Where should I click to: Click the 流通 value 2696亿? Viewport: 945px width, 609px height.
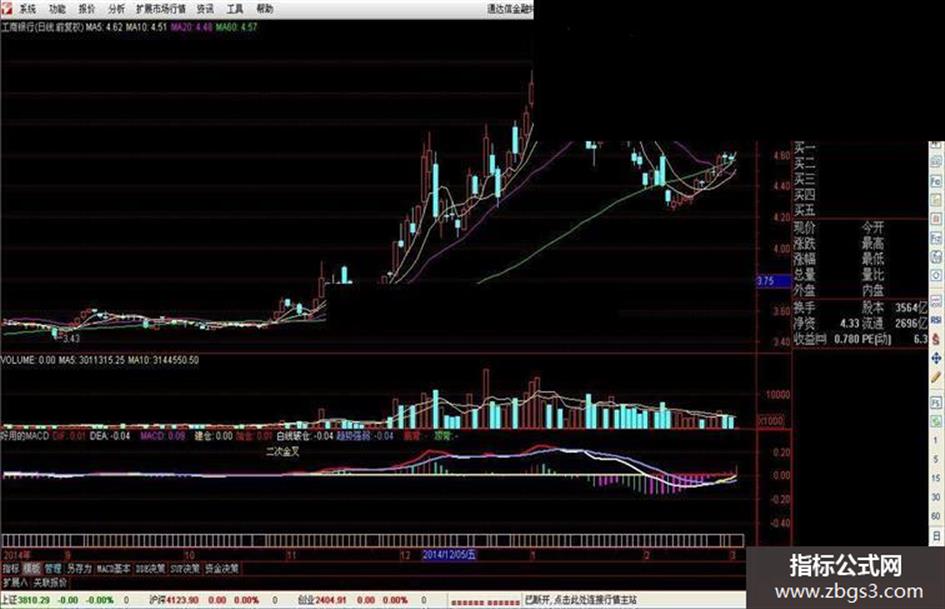[911, 324]
